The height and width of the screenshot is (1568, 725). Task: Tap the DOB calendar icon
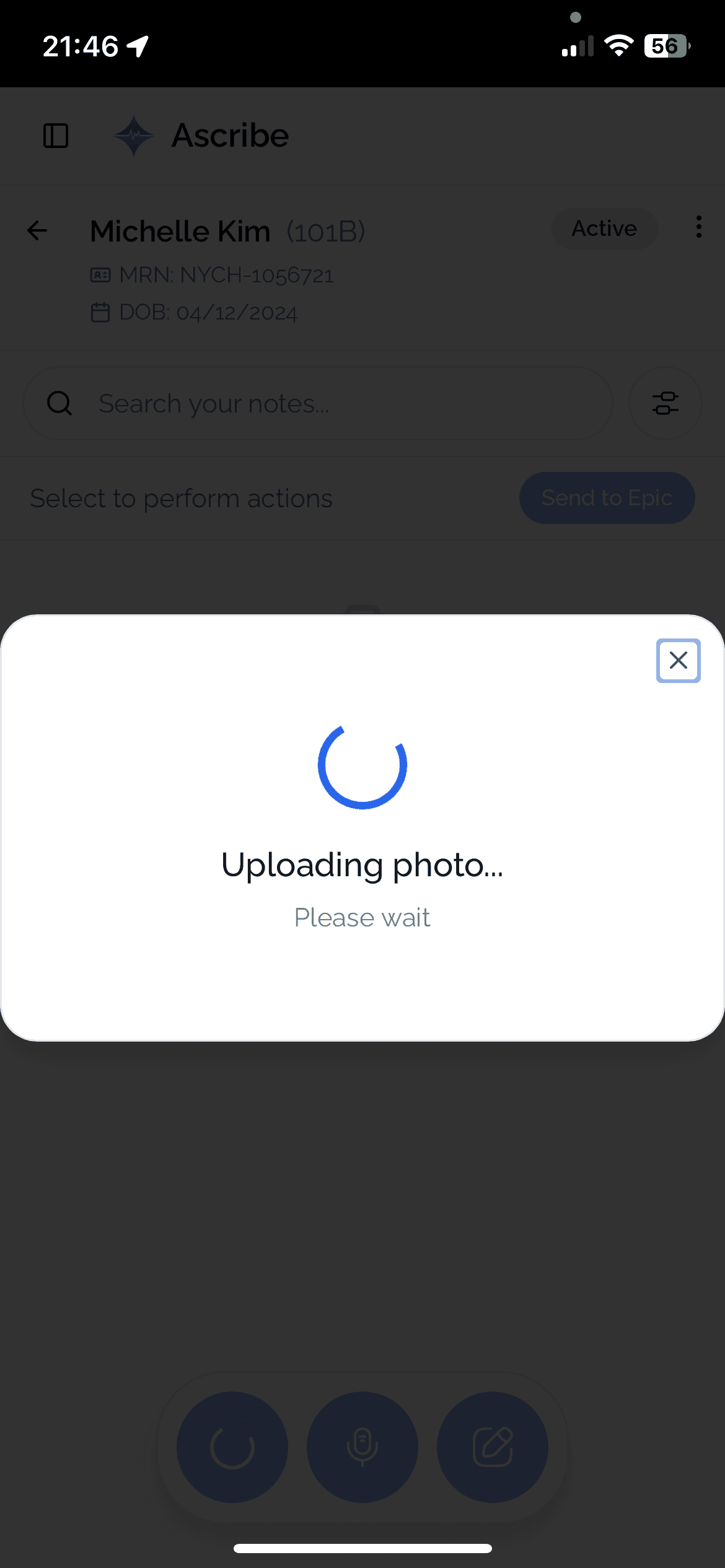tap(100, 312)
